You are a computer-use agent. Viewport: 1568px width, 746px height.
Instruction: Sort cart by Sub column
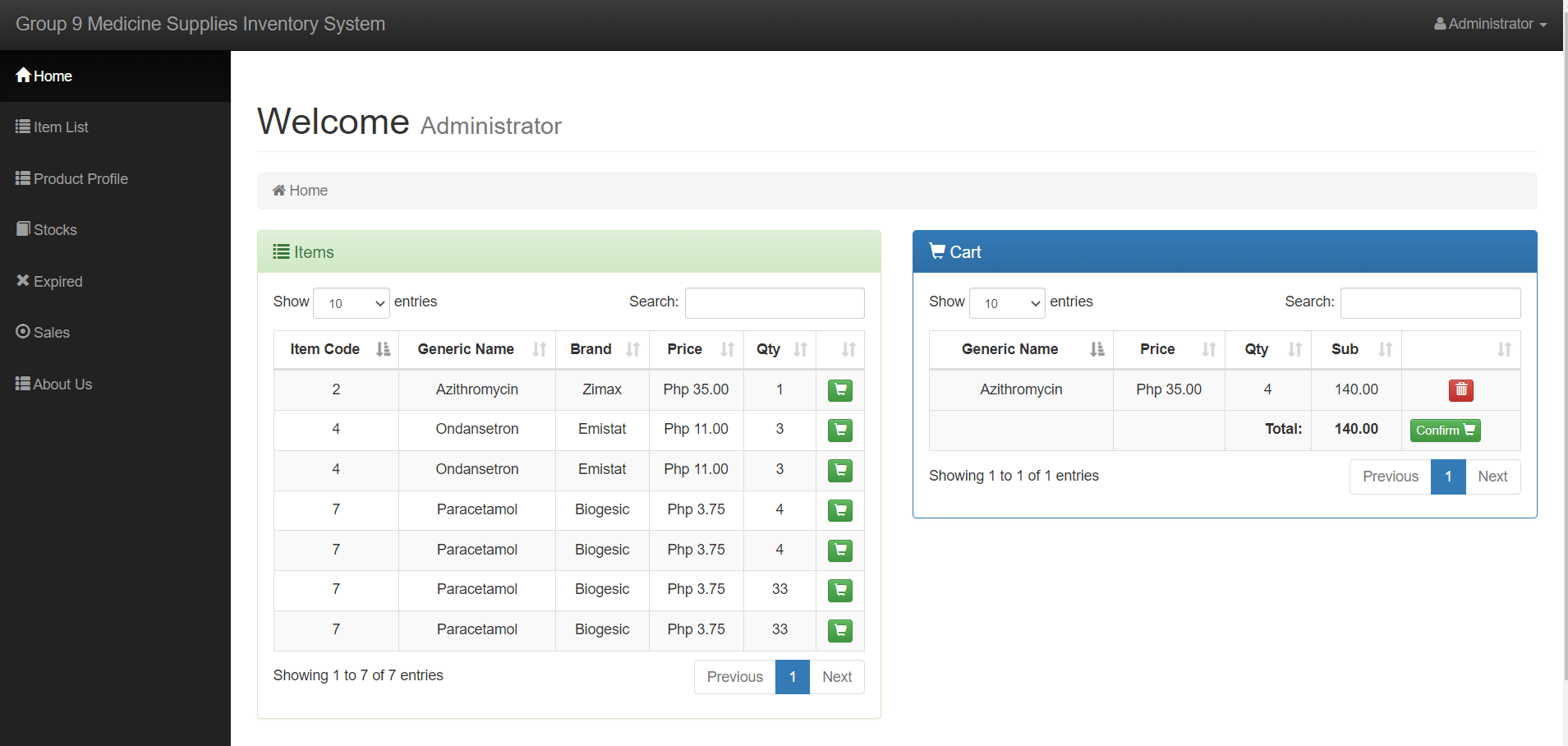click(x=1356, y=349)
